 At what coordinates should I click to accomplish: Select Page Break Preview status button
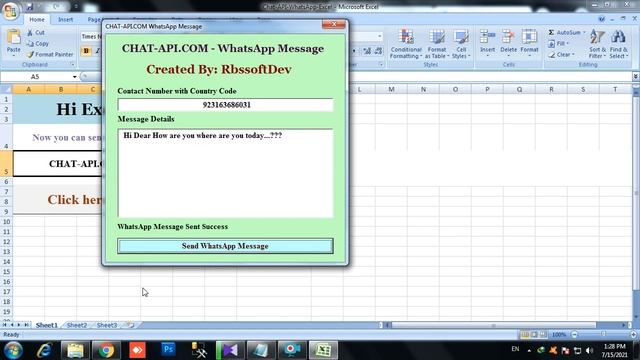(543, 335)
